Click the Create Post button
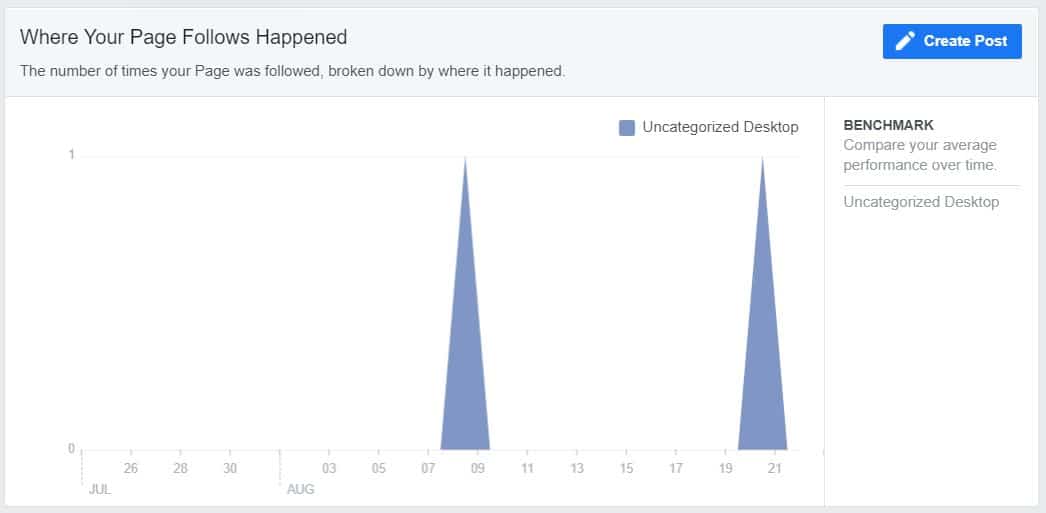The height and width of the screenshot is (513, 1046). tap(952, 41)
